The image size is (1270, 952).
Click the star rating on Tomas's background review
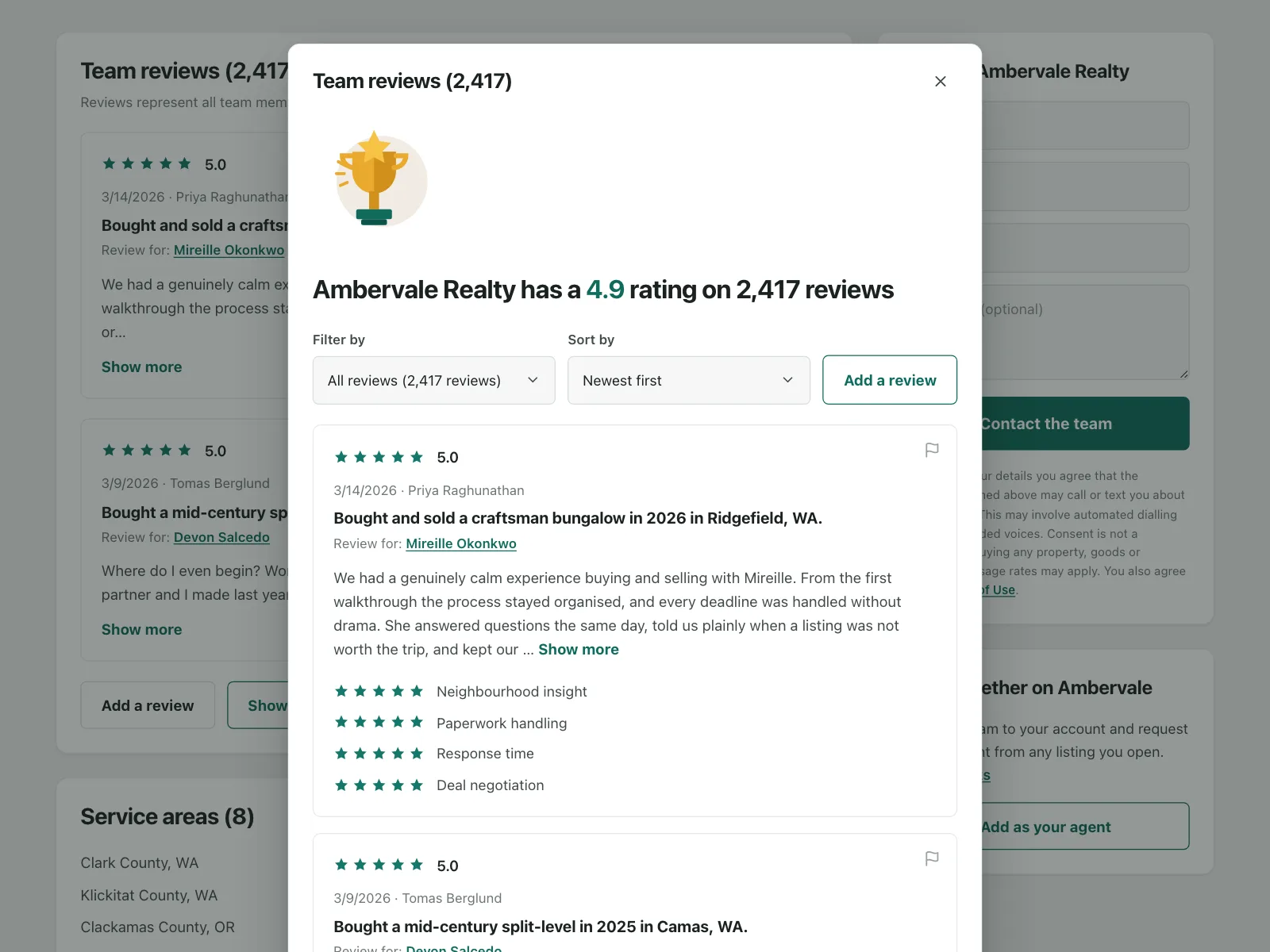tap(147, 450)
